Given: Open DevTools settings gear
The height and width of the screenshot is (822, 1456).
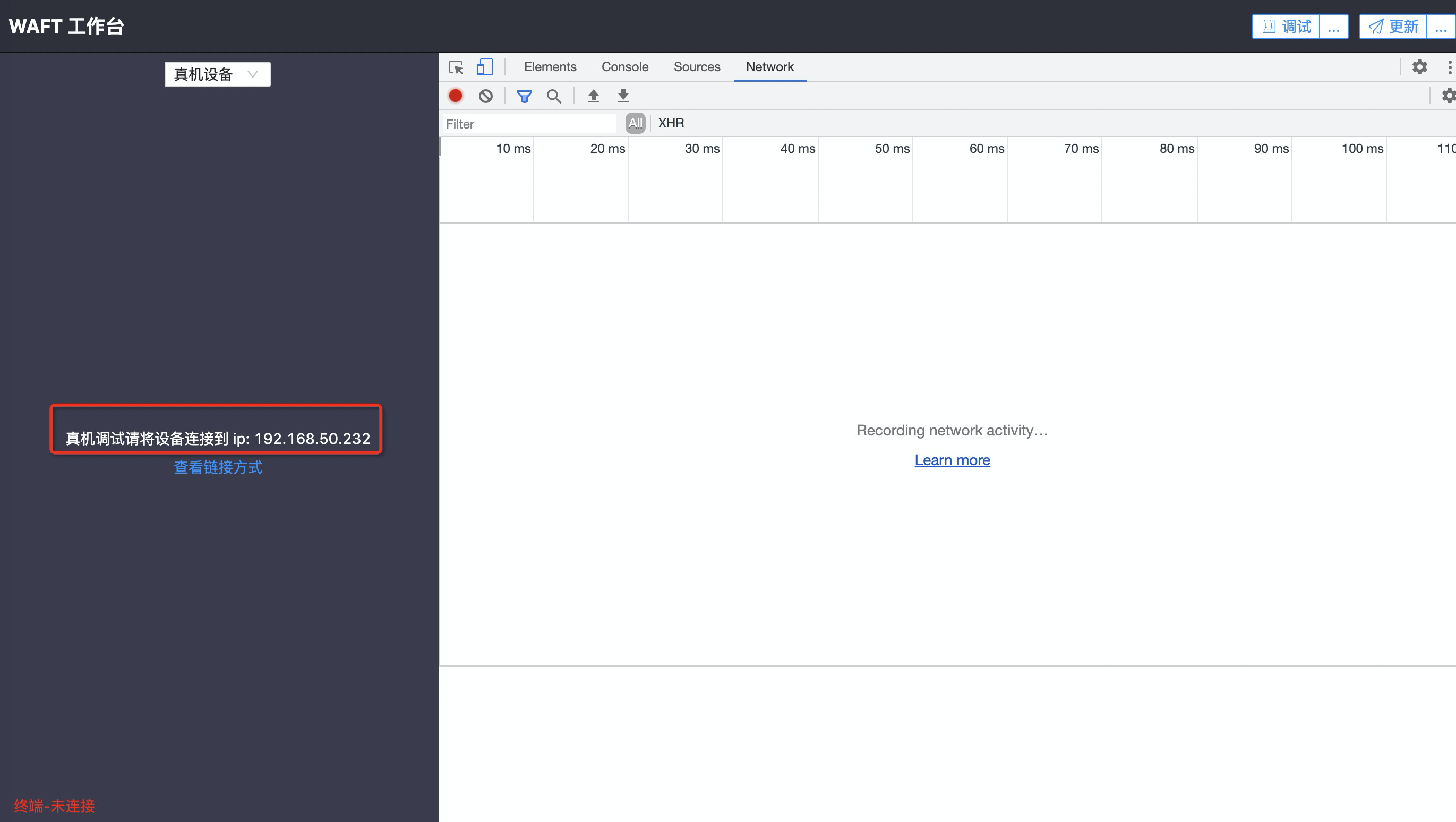Looking at the screenshot, I should (1419, 67).
